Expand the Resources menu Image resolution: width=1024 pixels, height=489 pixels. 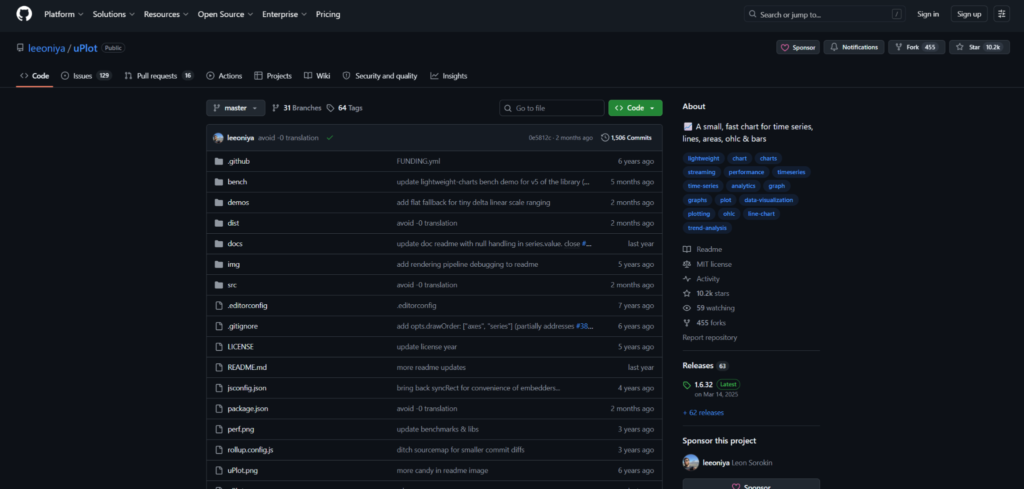click(x=166, y=14)
